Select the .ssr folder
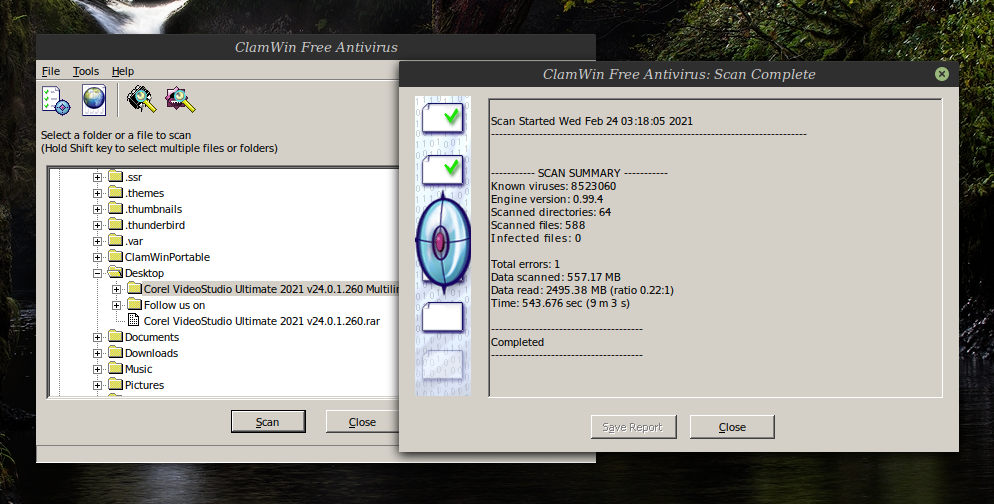Image resolution: width=994 pixels, height=504 pixels. 133,178
